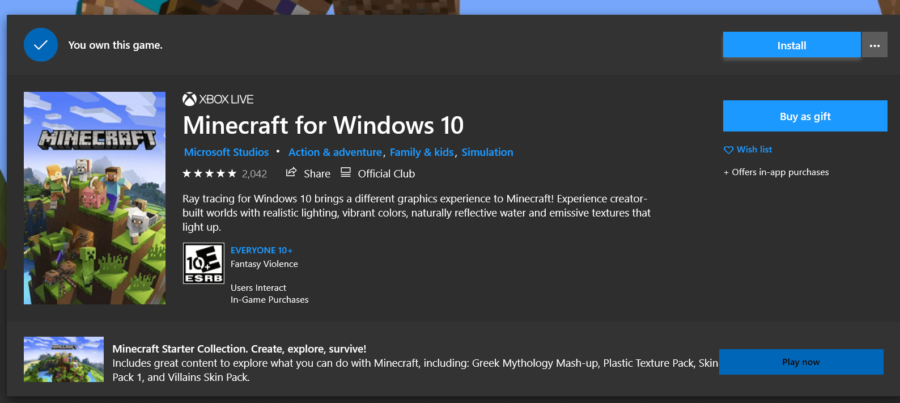Viewport: 900px width, 403px height.
Task: Open the Official Club icon link
Action: pyautogui.click(x=346, y=172)
